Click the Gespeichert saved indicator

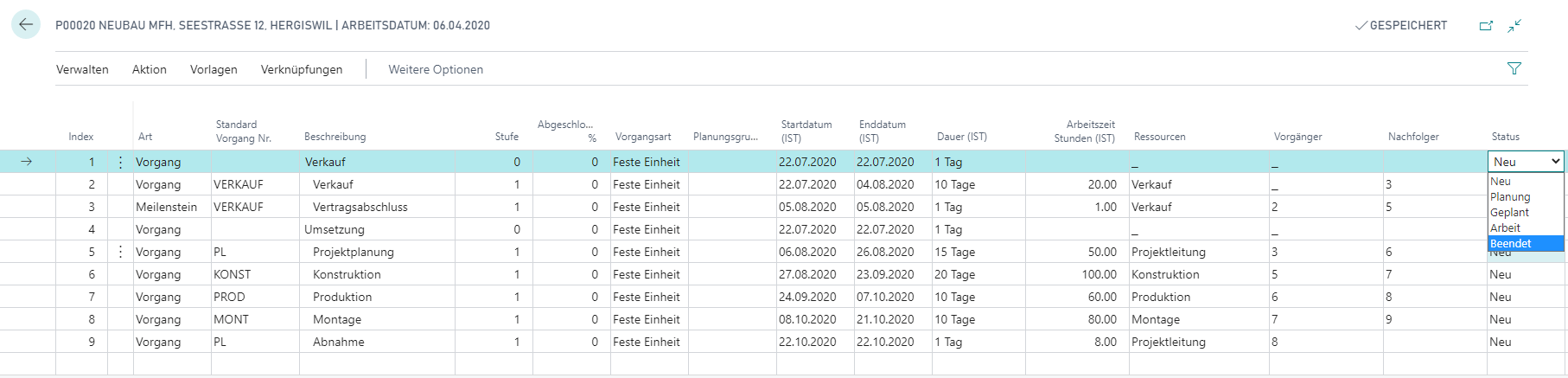pyautogui.click(x=1401, y=26)
